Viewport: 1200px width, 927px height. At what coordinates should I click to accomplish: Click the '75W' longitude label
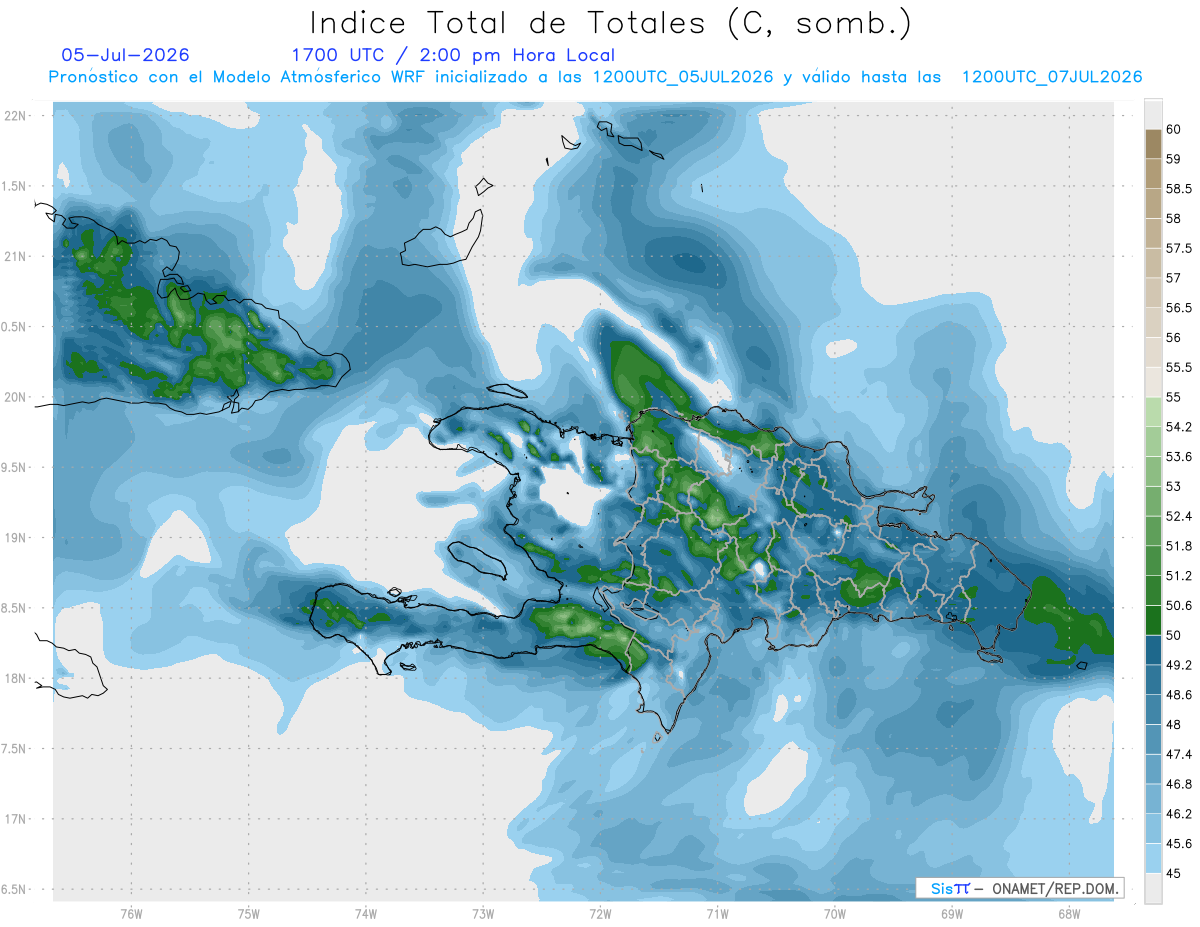[x=249, y=914]
